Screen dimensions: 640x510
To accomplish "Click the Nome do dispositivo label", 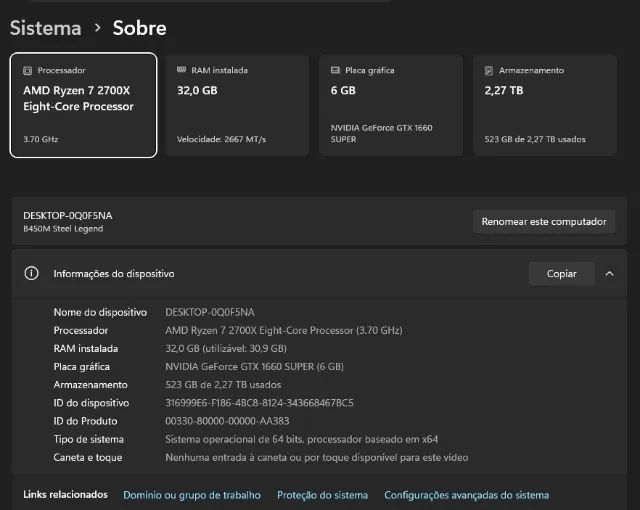I will [100, 312].
